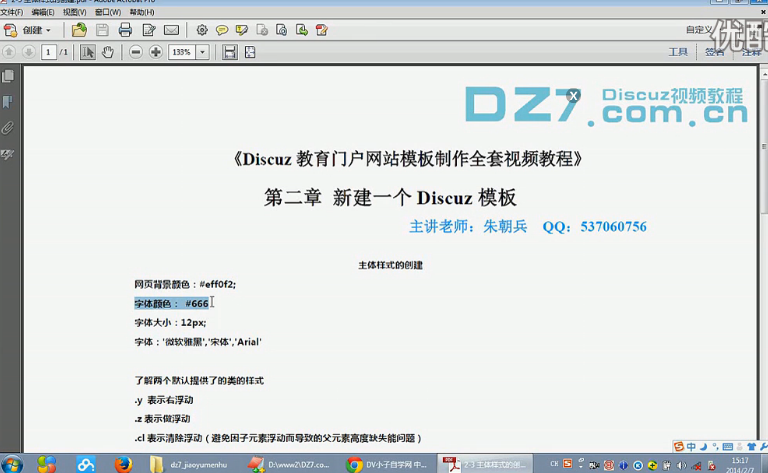Click the page number input field
Viewport: 768px width, 473px height.
pyautogui.click(x=48, y=52)
